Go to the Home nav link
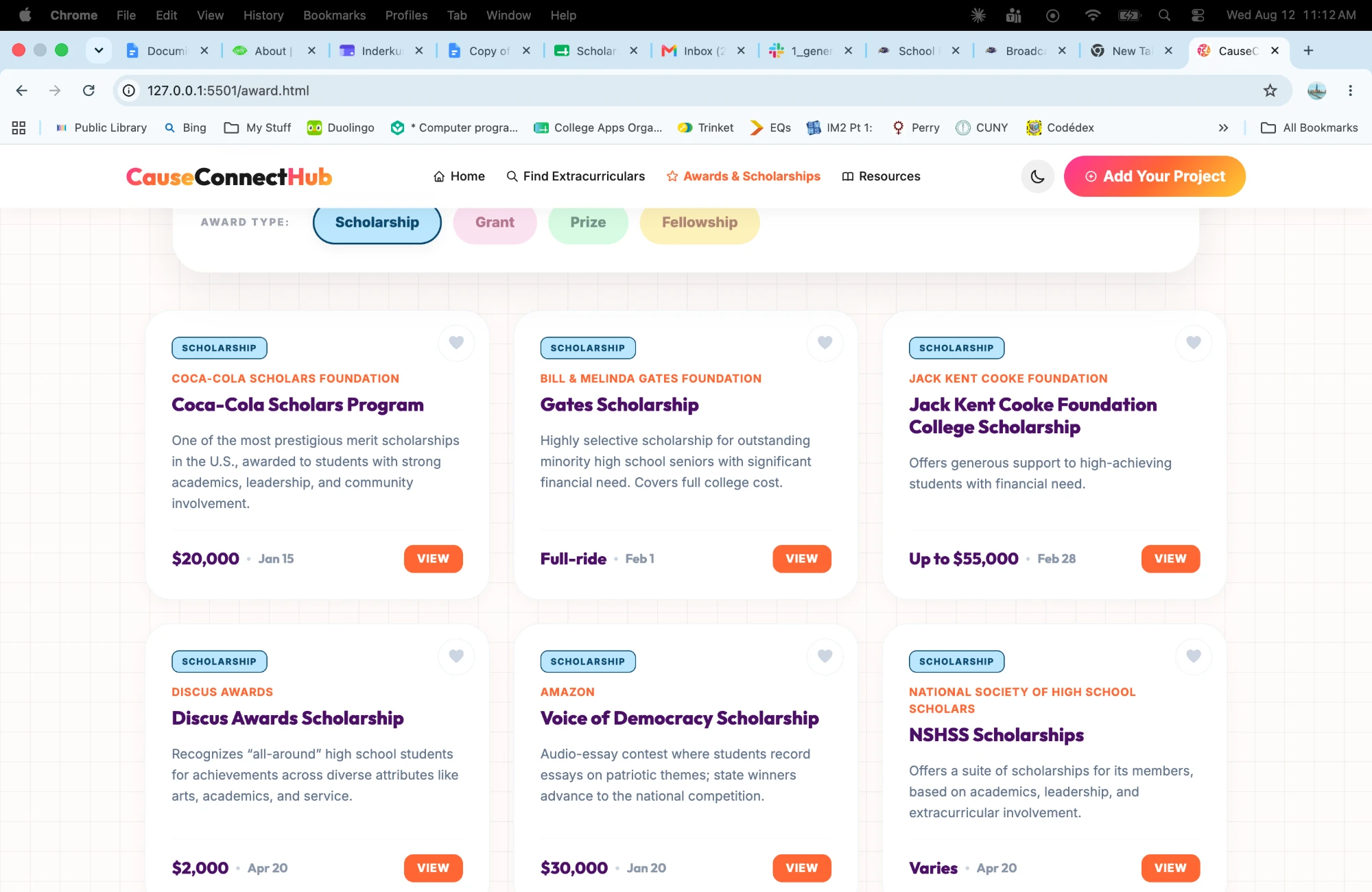This screenshot has height=892, width=1372. [x=459, y=176]
